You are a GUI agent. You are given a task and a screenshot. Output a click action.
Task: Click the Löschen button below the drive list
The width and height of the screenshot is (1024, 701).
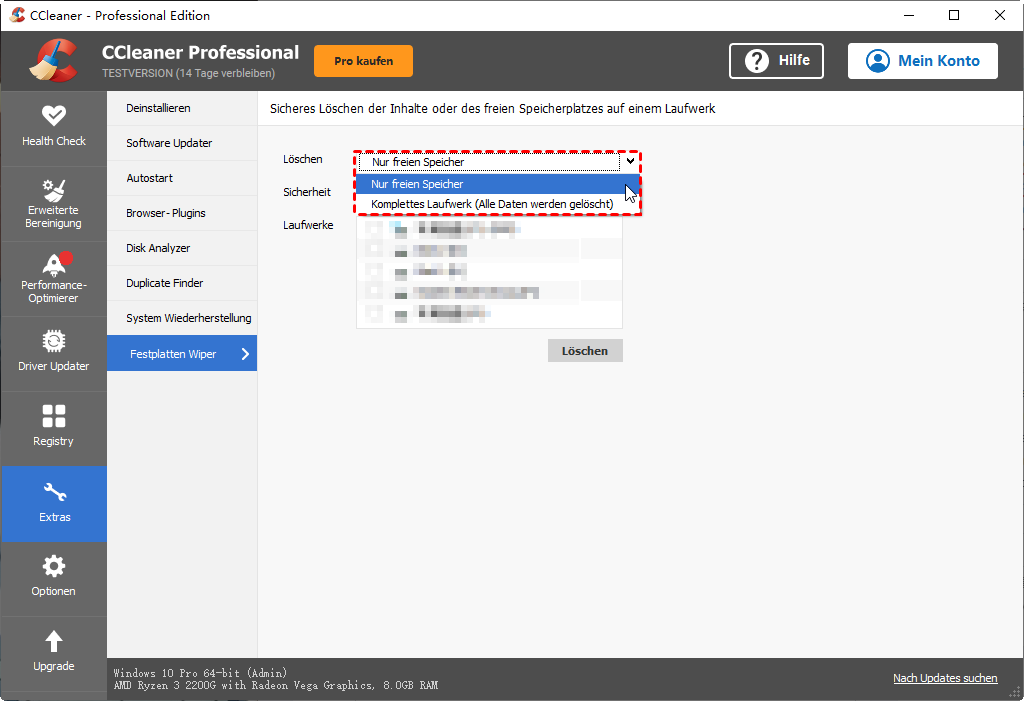click(585, 351)
